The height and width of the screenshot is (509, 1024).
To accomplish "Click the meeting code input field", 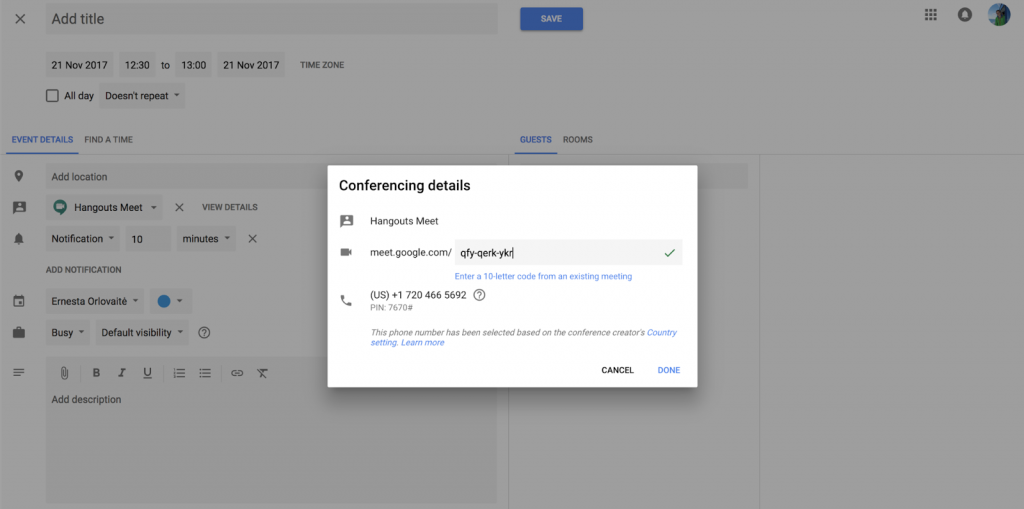I will click(557, 253).
